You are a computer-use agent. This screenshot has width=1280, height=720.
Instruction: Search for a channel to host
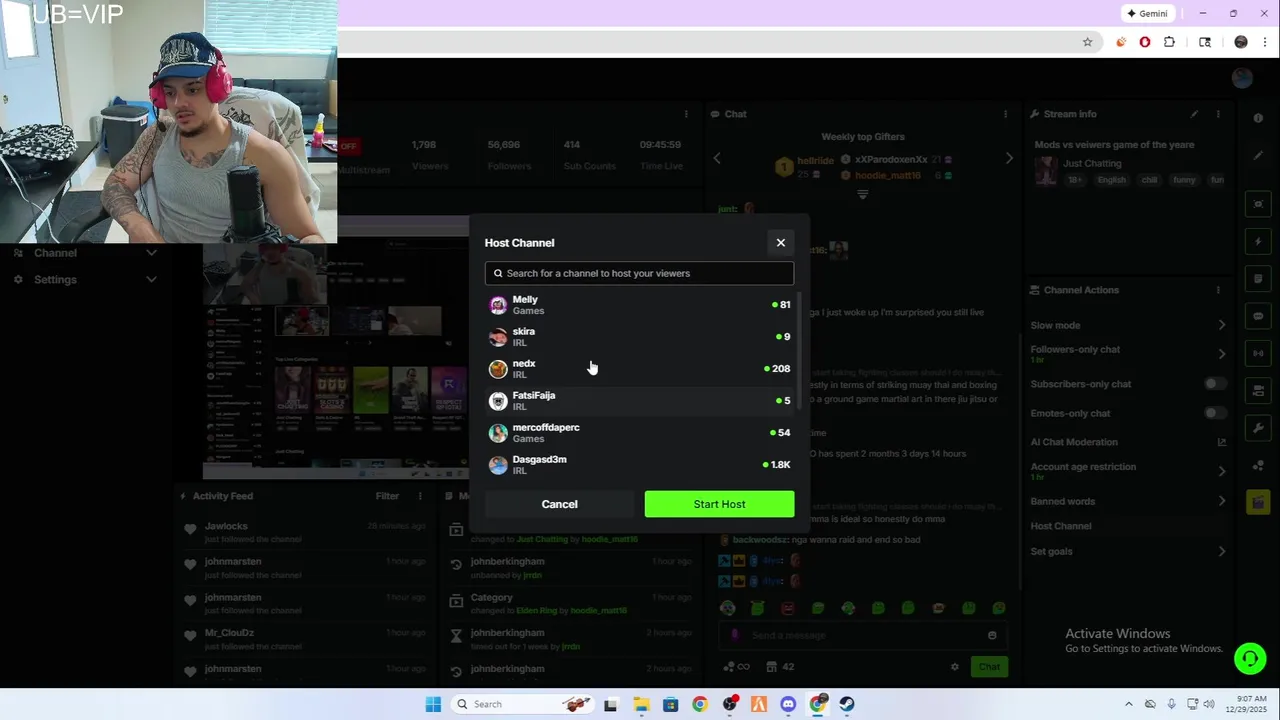tap(639, 273)
